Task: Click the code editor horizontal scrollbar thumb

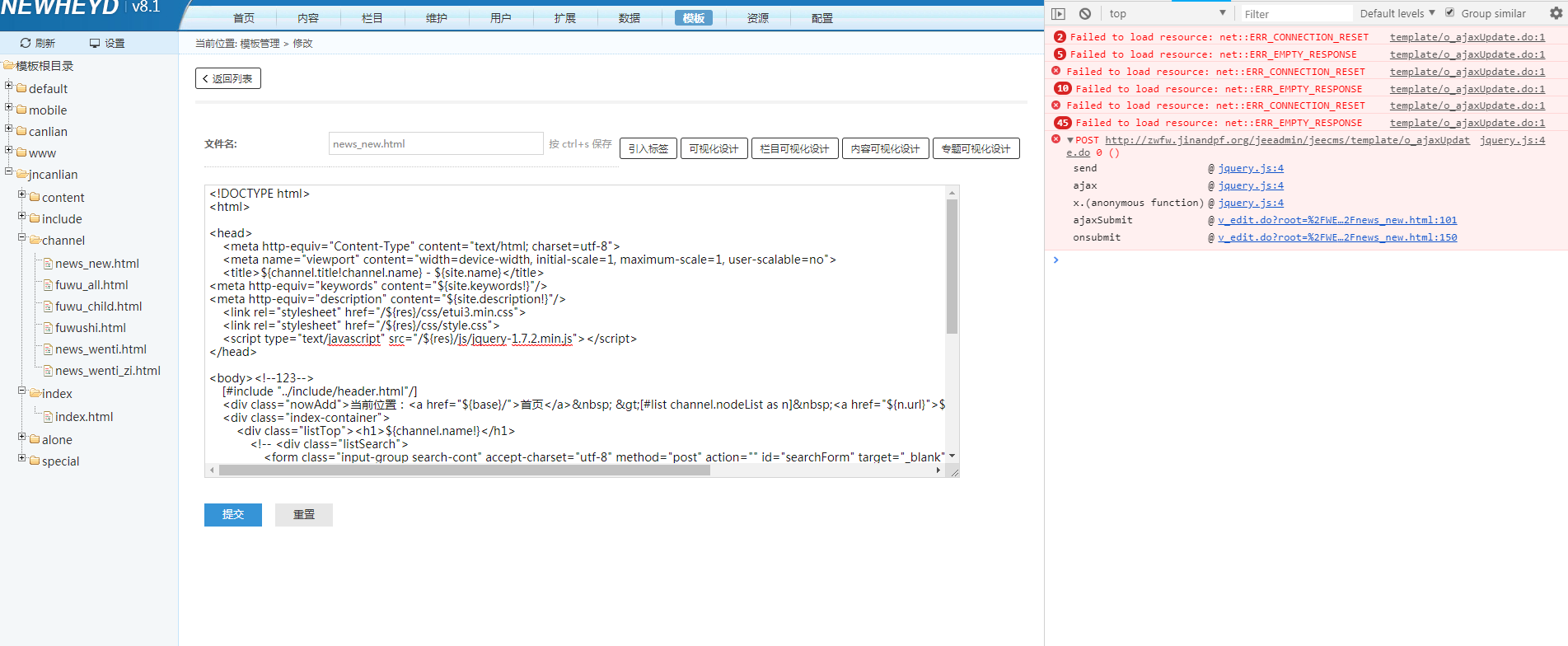Action: (465, 470)
